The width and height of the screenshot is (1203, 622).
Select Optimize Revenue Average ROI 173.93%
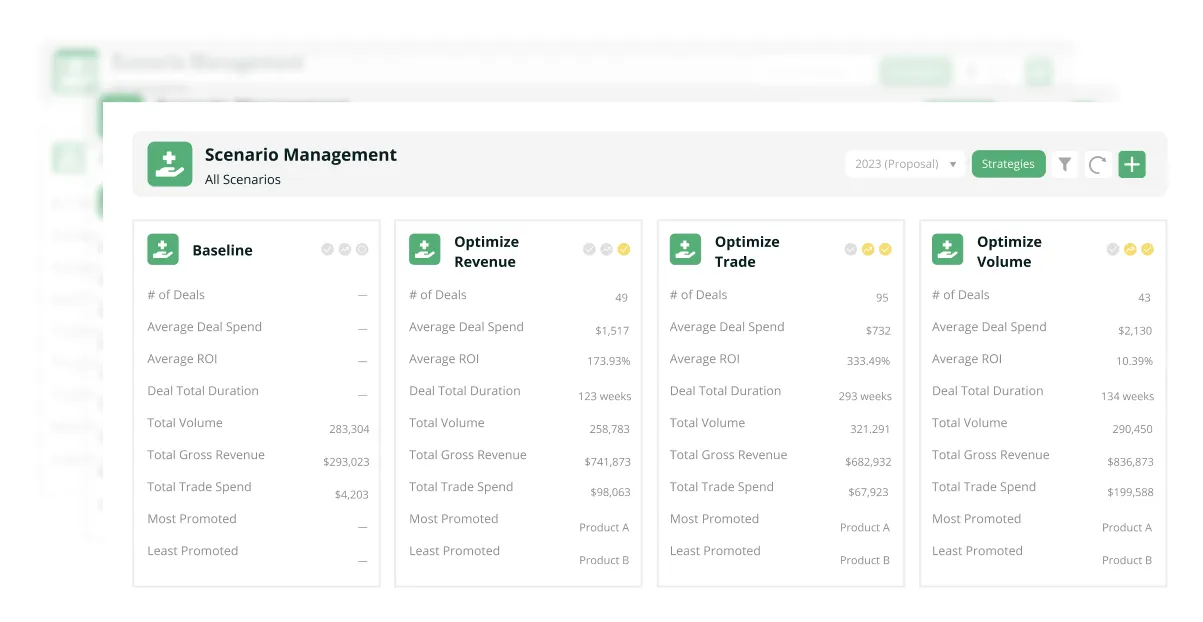[609, 361]
